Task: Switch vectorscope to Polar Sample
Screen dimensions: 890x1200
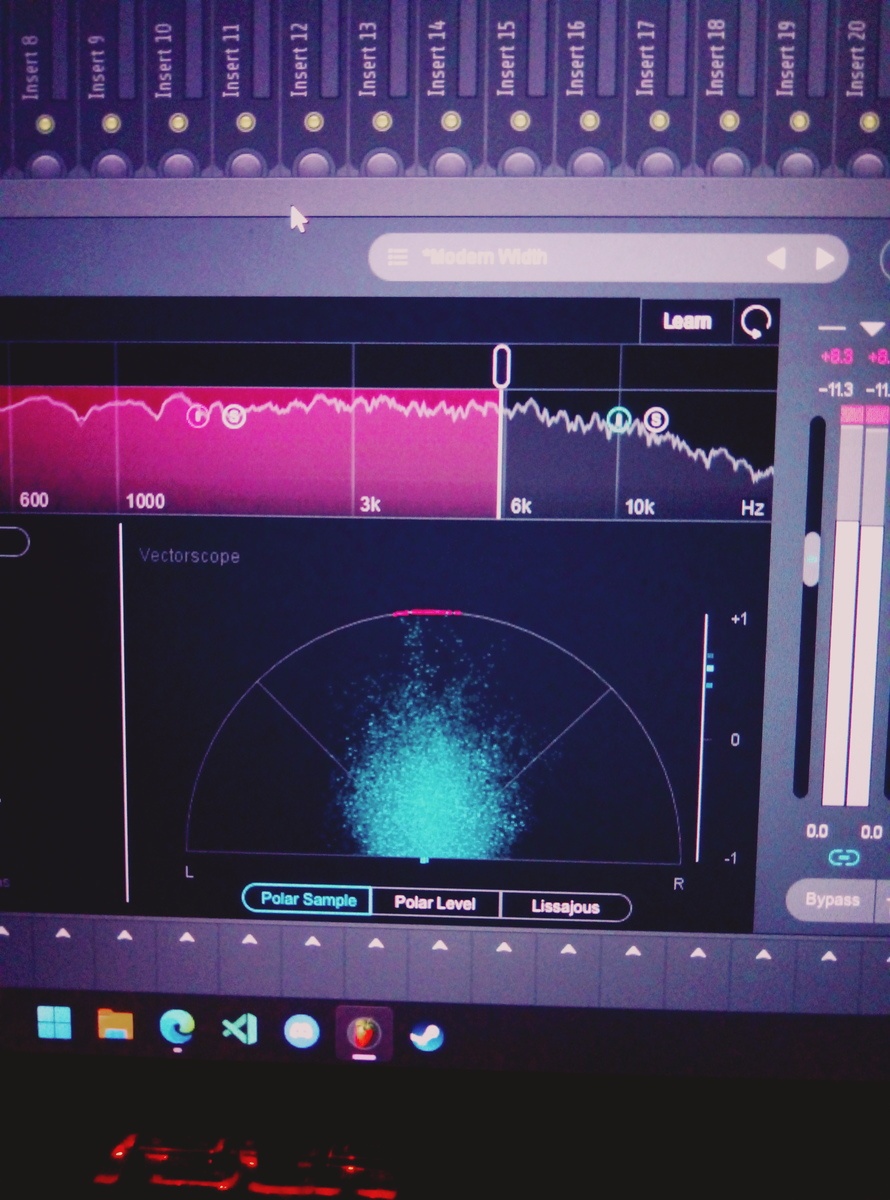Action: click(307, 899)
